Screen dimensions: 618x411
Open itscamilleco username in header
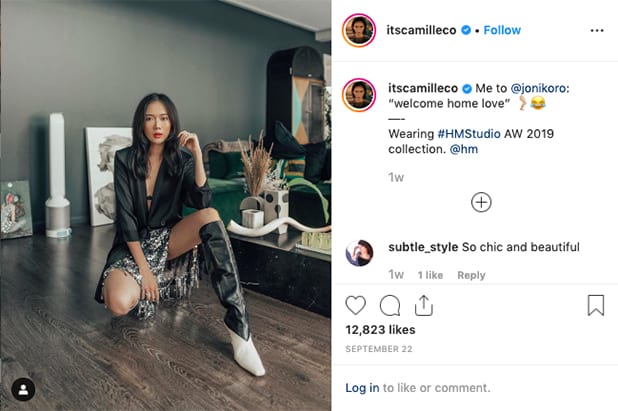coord(424,30)
